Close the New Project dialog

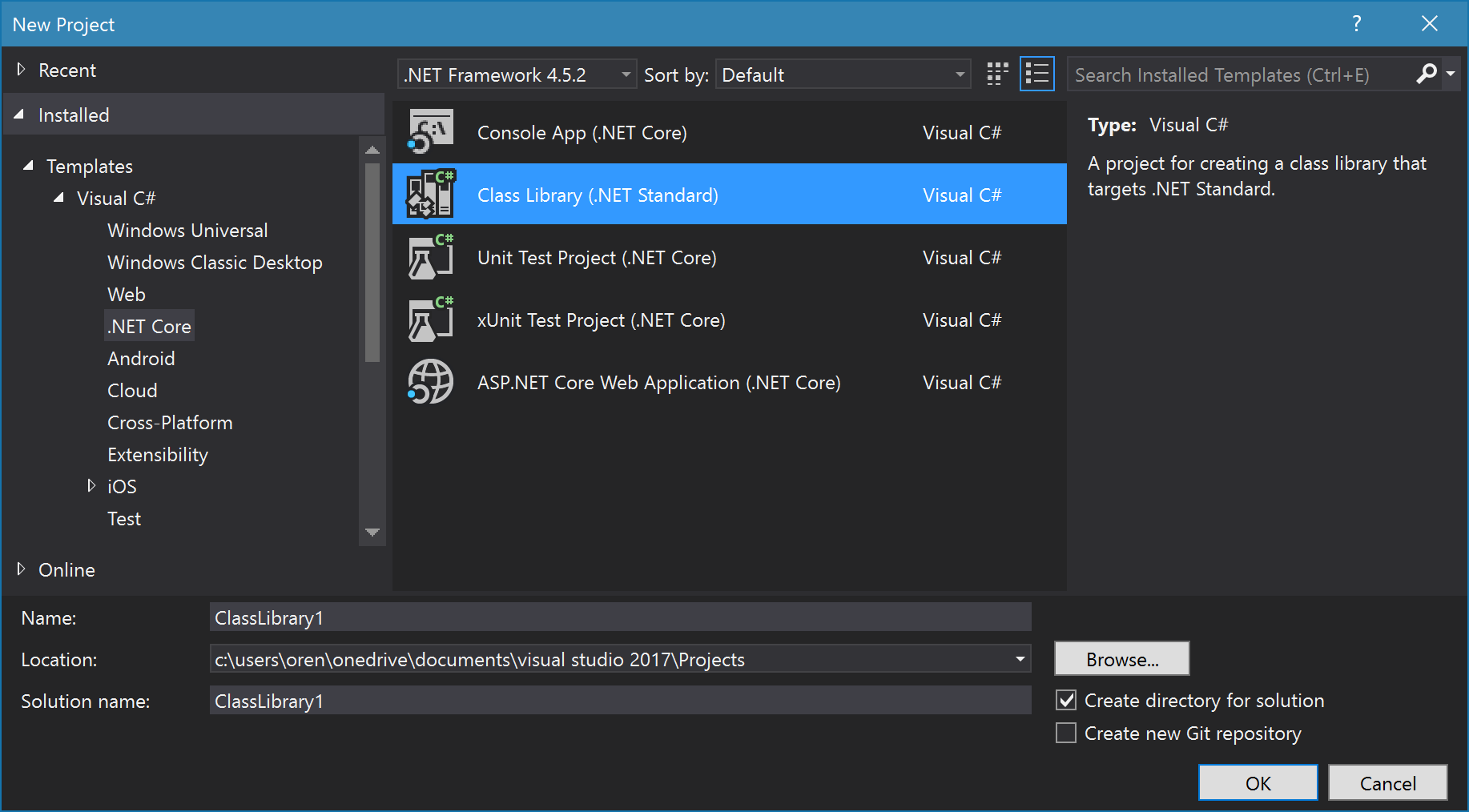[1430, 24]
